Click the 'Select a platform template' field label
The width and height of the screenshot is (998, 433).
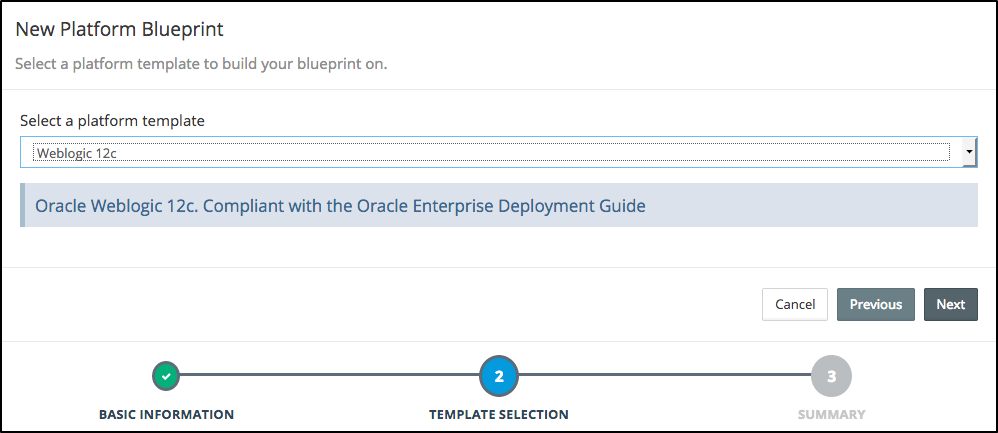click(x=112, y=120)
